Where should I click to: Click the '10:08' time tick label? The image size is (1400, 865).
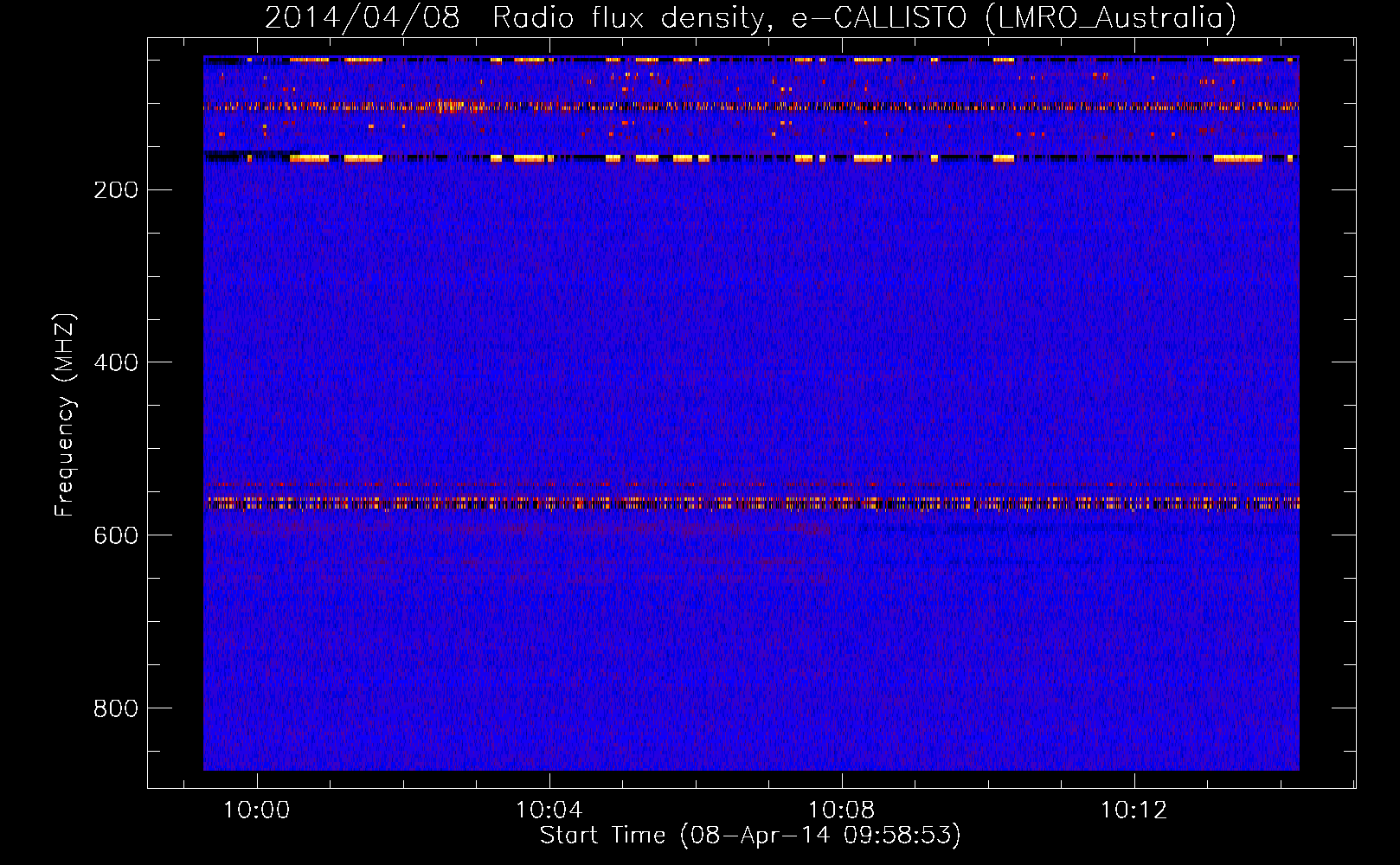841,811
